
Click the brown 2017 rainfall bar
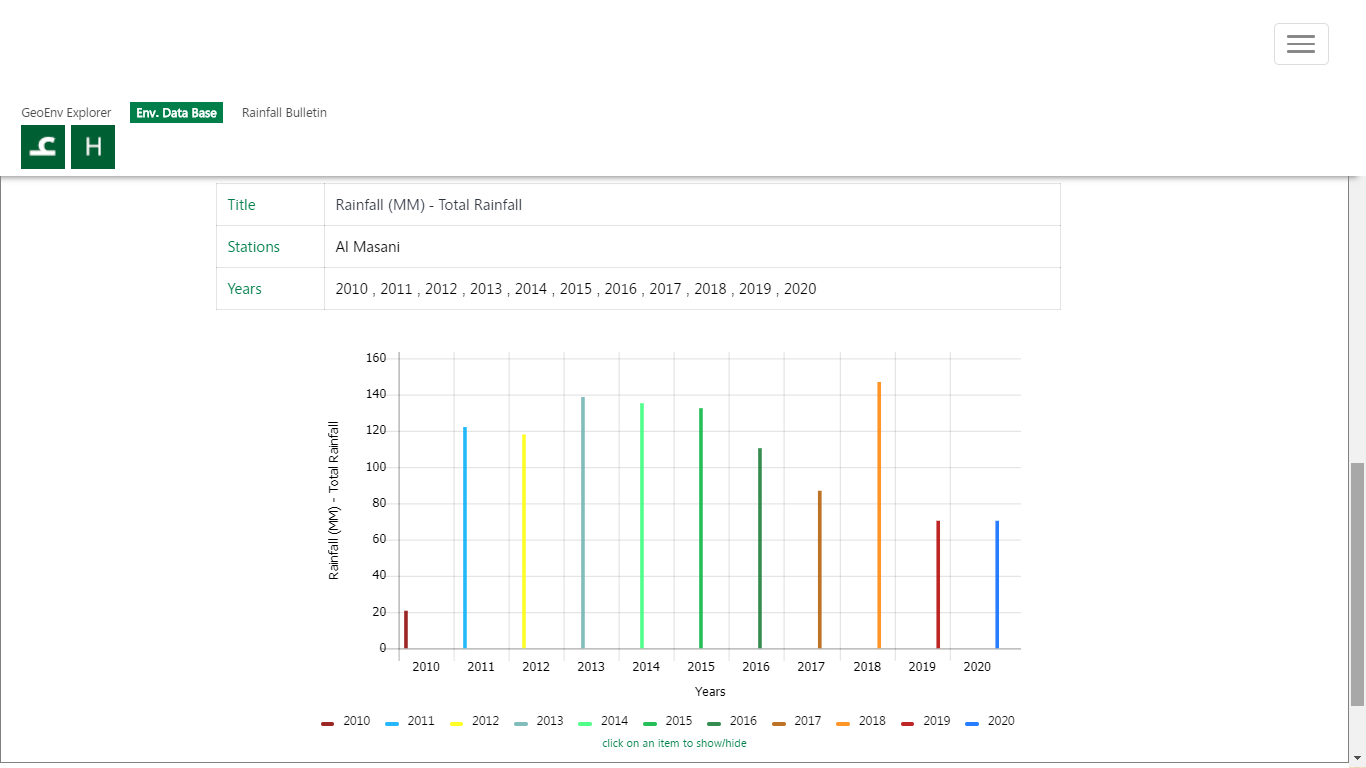tap(820, 569)
